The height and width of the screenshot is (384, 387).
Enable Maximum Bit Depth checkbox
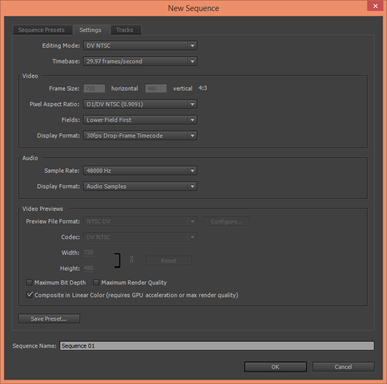click(29, 283)
